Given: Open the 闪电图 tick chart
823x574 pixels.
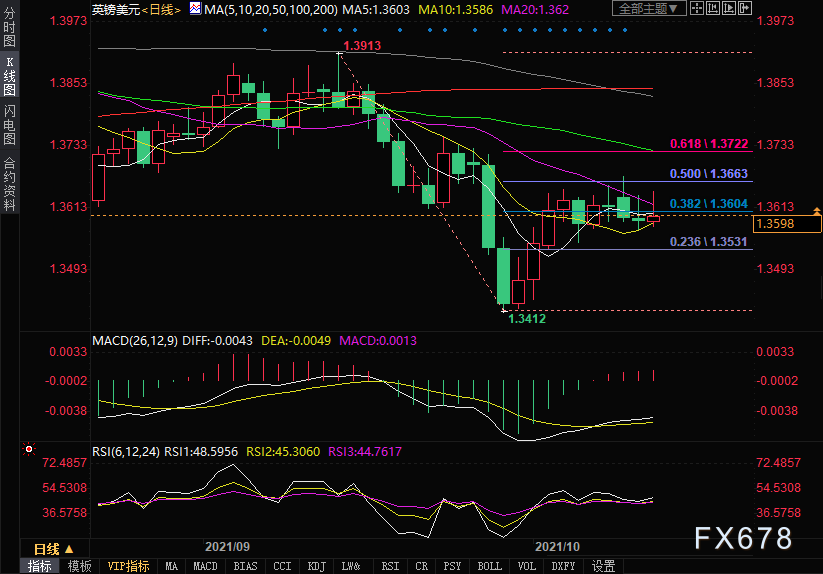Looking at the screenshot, I should coord(9,125).
